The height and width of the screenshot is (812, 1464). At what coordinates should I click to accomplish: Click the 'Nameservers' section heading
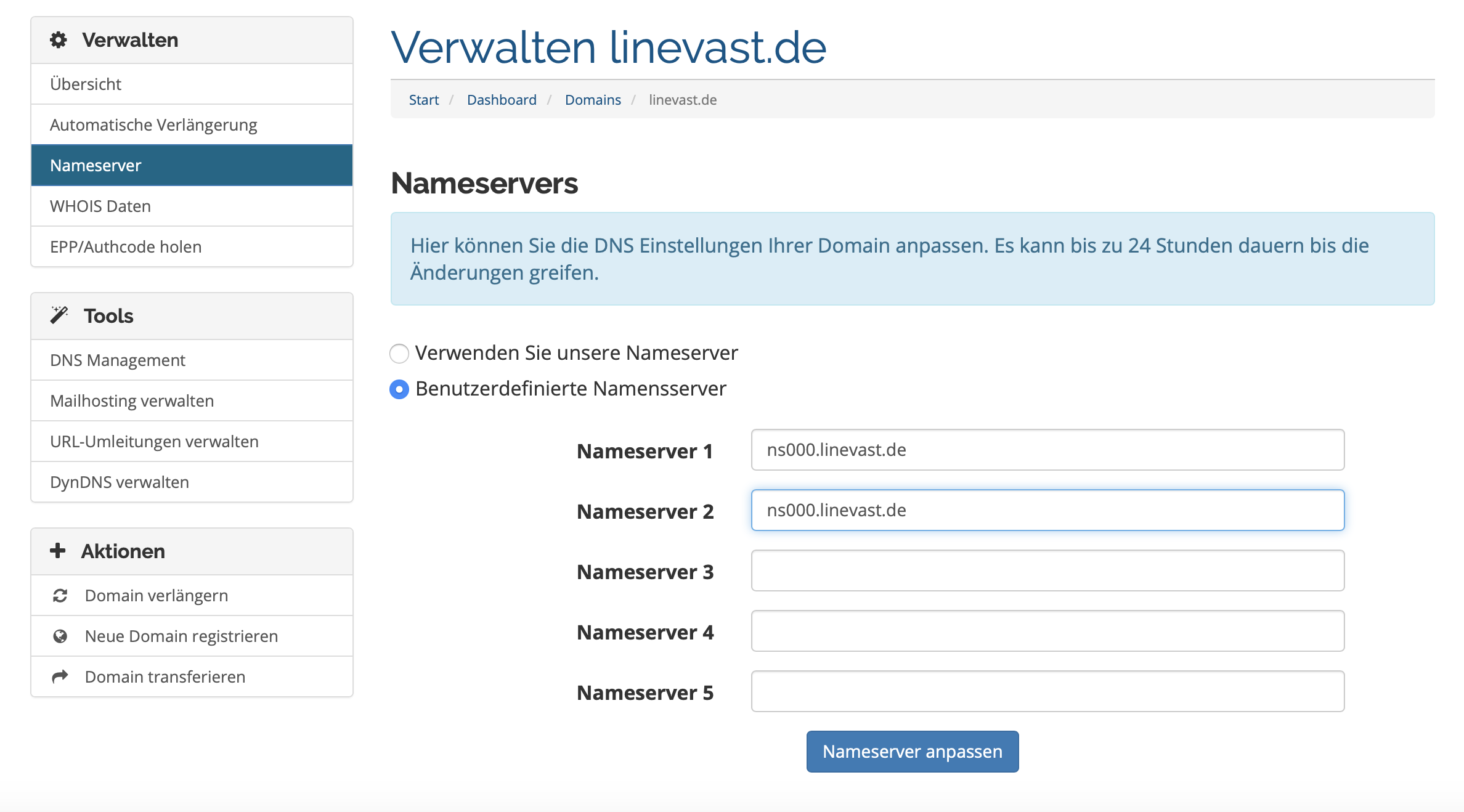[484, 184]
